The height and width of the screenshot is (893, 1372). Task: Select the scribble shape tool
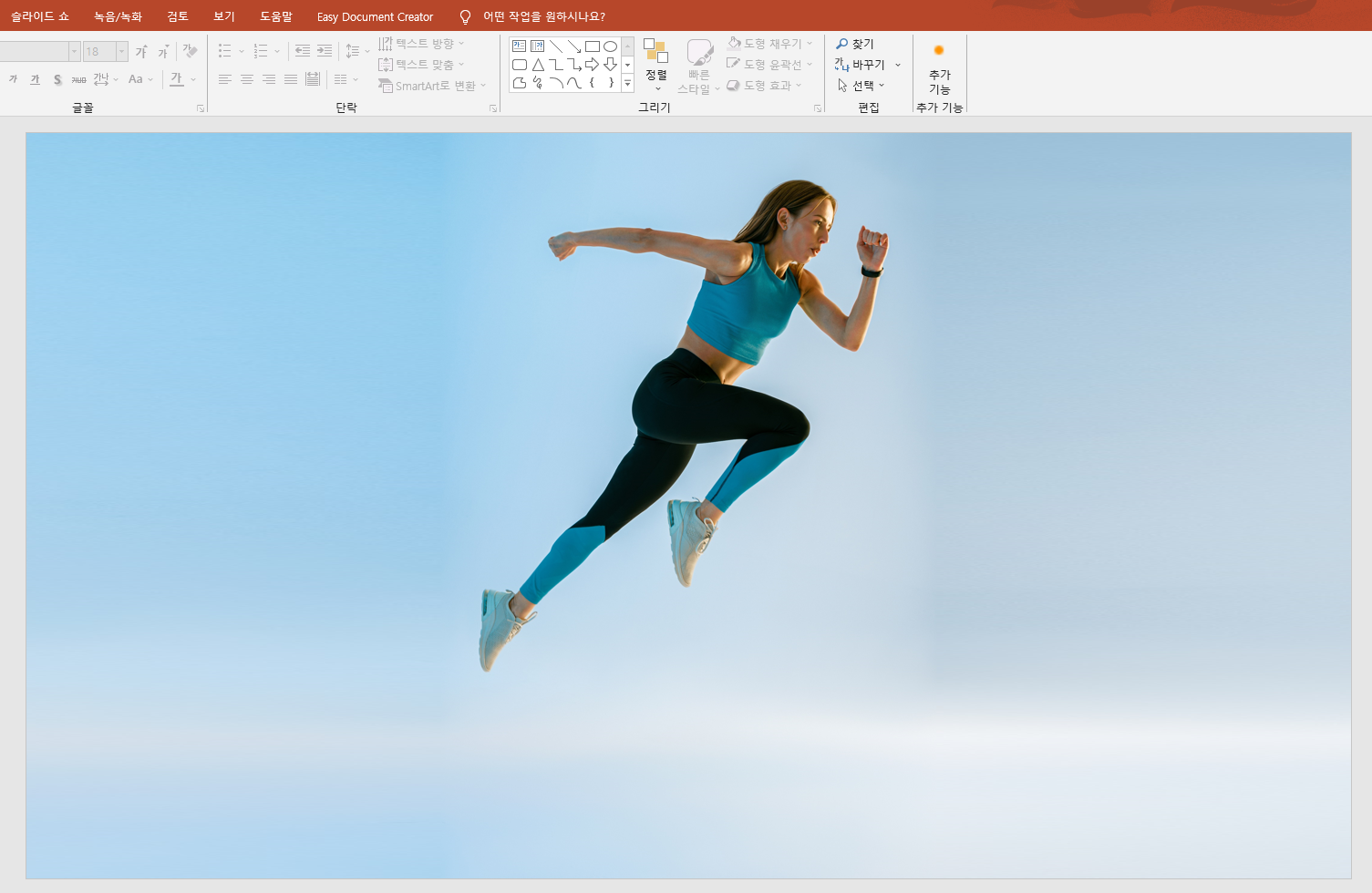click(x=538, y=83)
